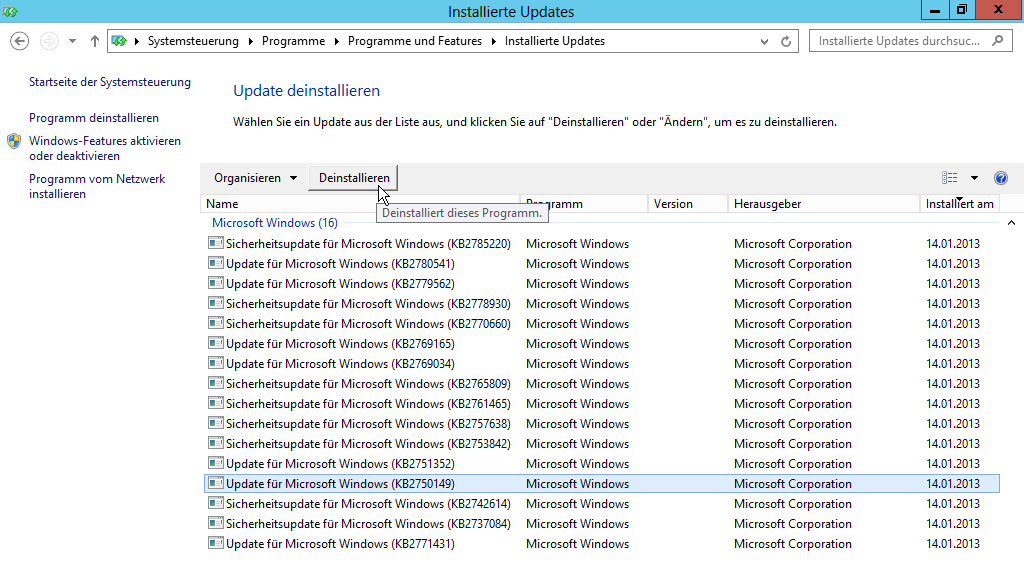Click the Up one level arrow

tap(95, 41)
